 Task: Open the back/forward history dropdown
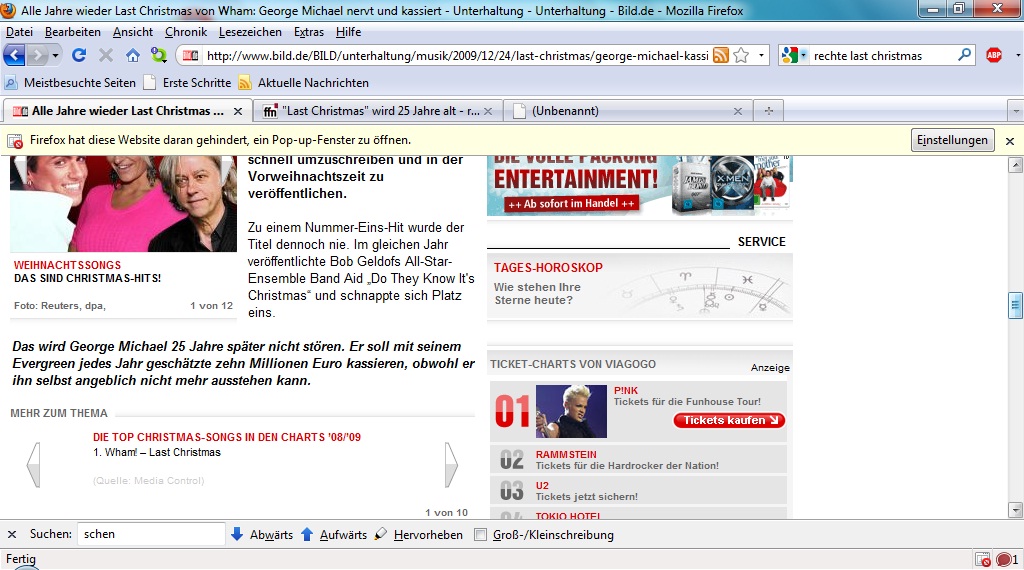[x=56, y=55]
